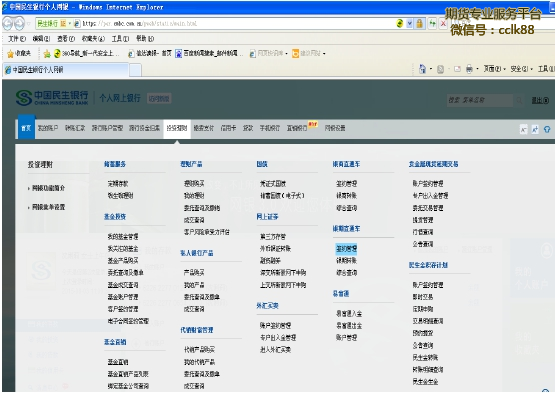Switch to the 网银设置 navigation tab
The height and width of the screenshot is (393, 555).
point(335,128)
